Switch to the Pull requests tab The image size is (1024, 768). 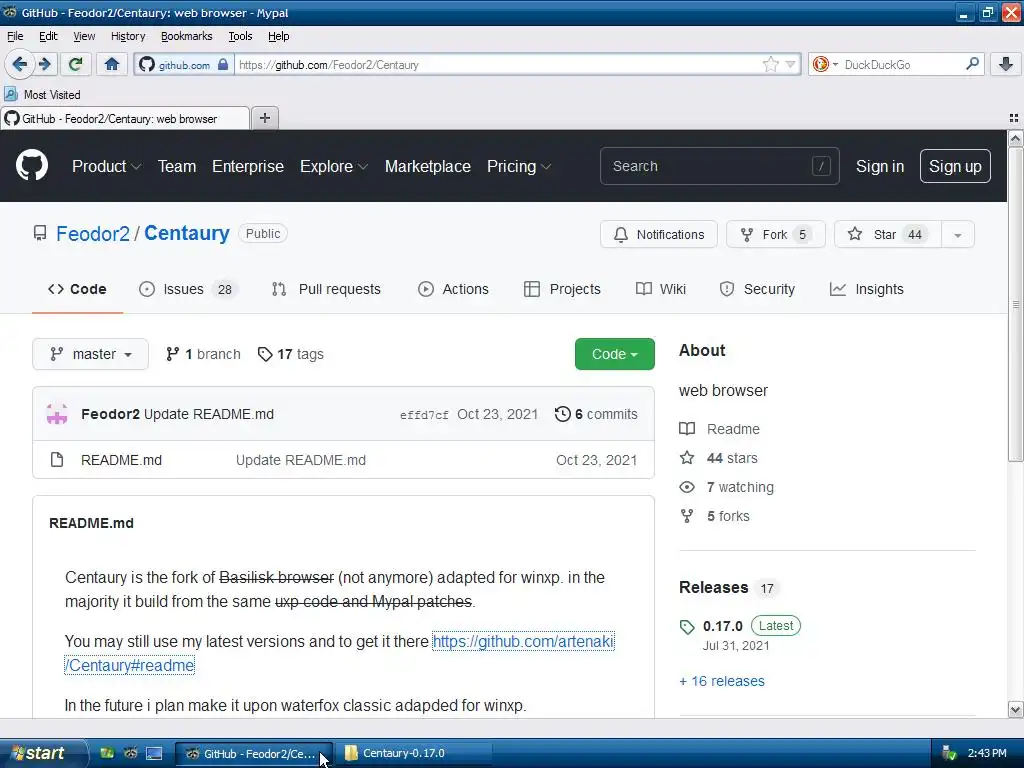(326, 289)
